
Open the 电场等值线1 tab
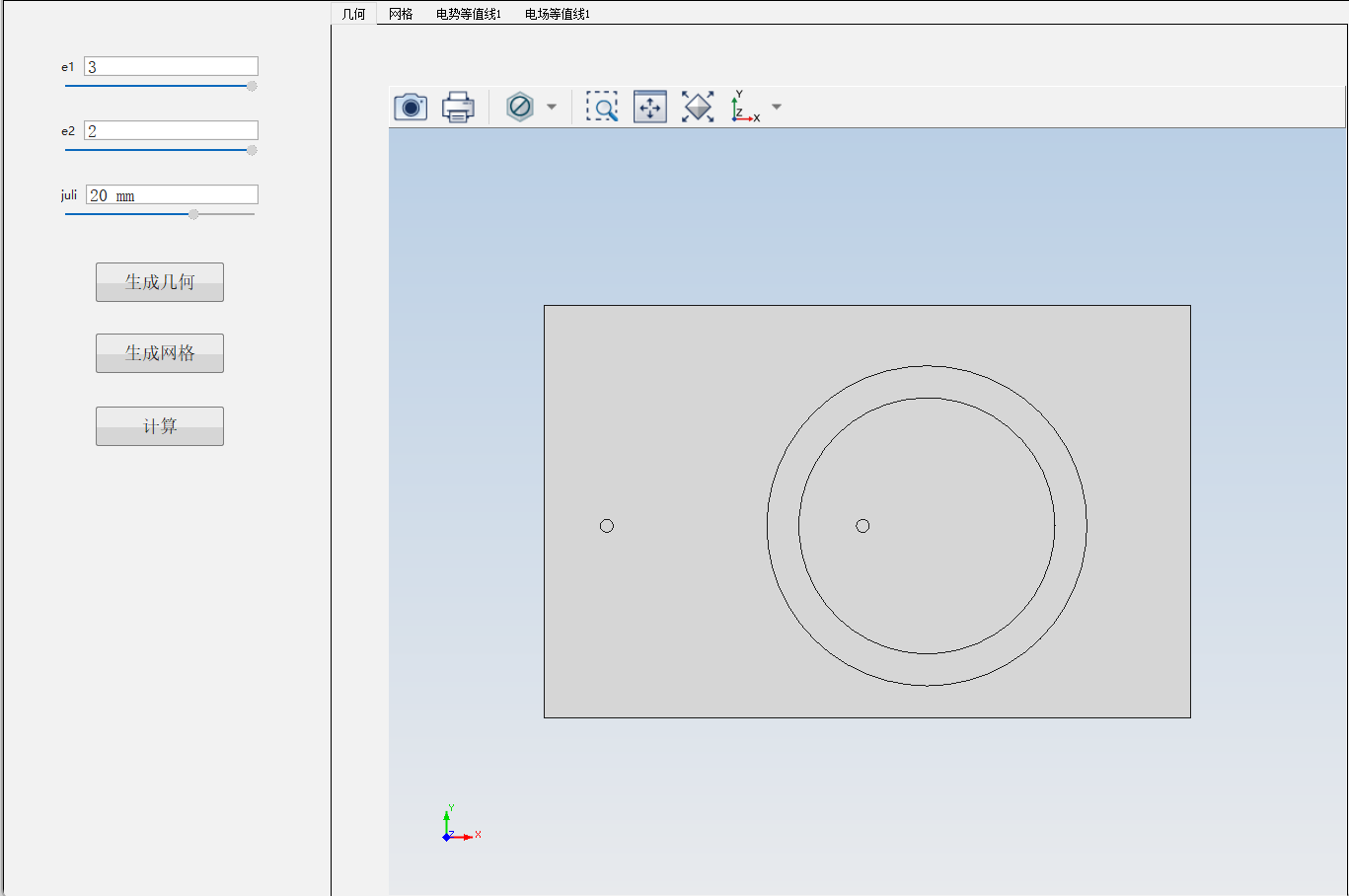558,14
